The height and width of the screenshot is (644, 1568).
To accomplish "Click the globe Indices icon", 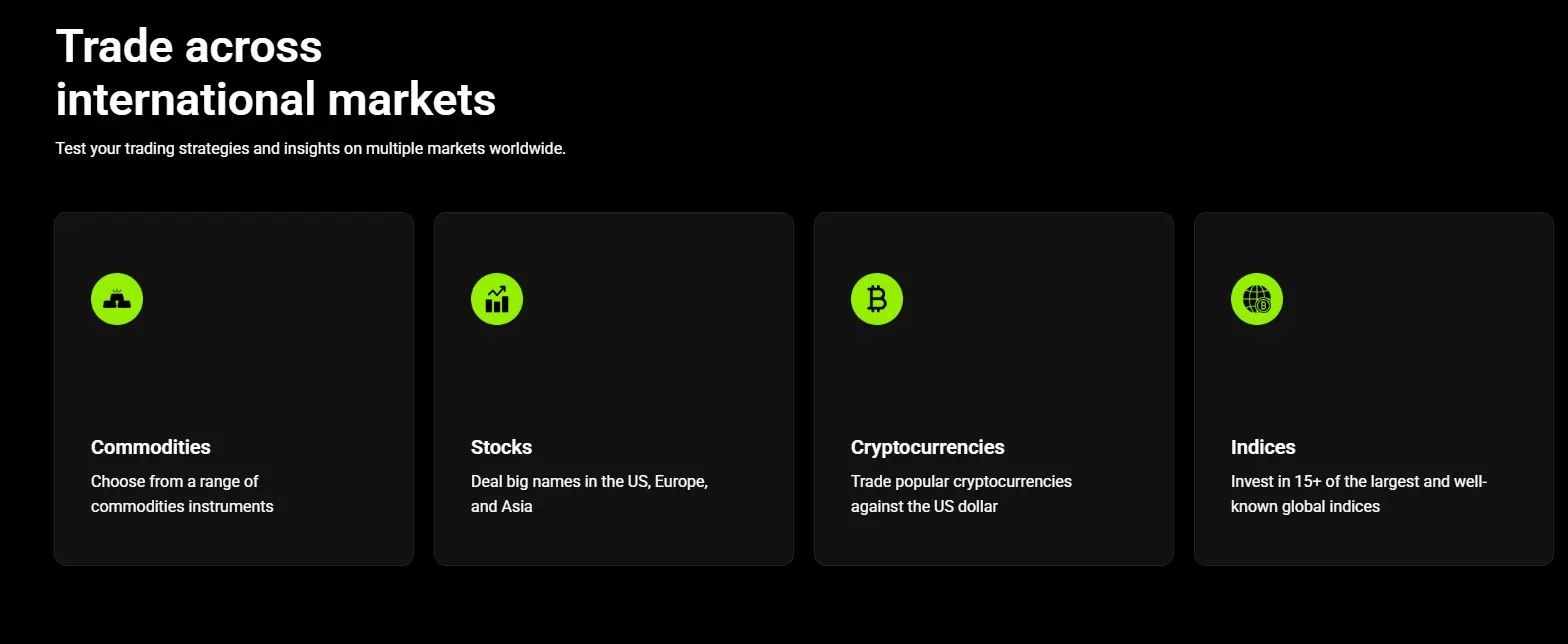I will [1257, 299].
